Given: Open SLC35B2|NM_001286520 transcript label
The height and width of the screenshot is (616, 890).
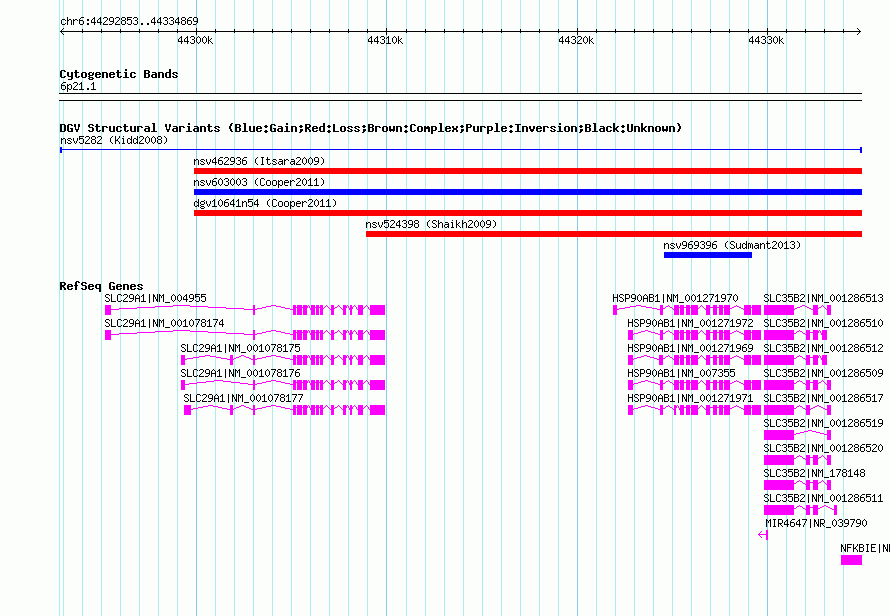Looking at the screenshot, I should (x=824, y=448).
